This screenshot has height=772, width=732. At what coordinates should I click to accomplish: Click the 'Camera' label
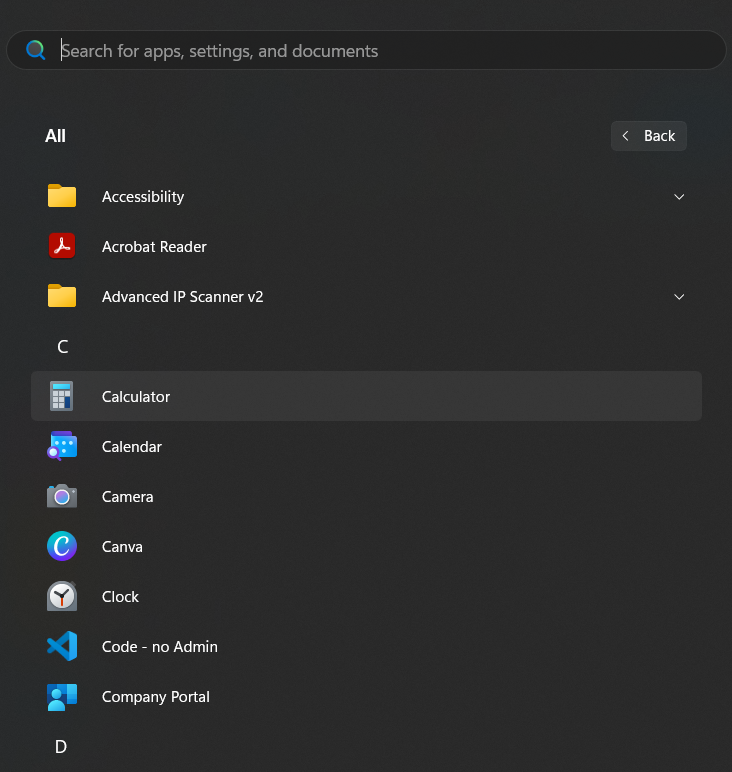127,497
